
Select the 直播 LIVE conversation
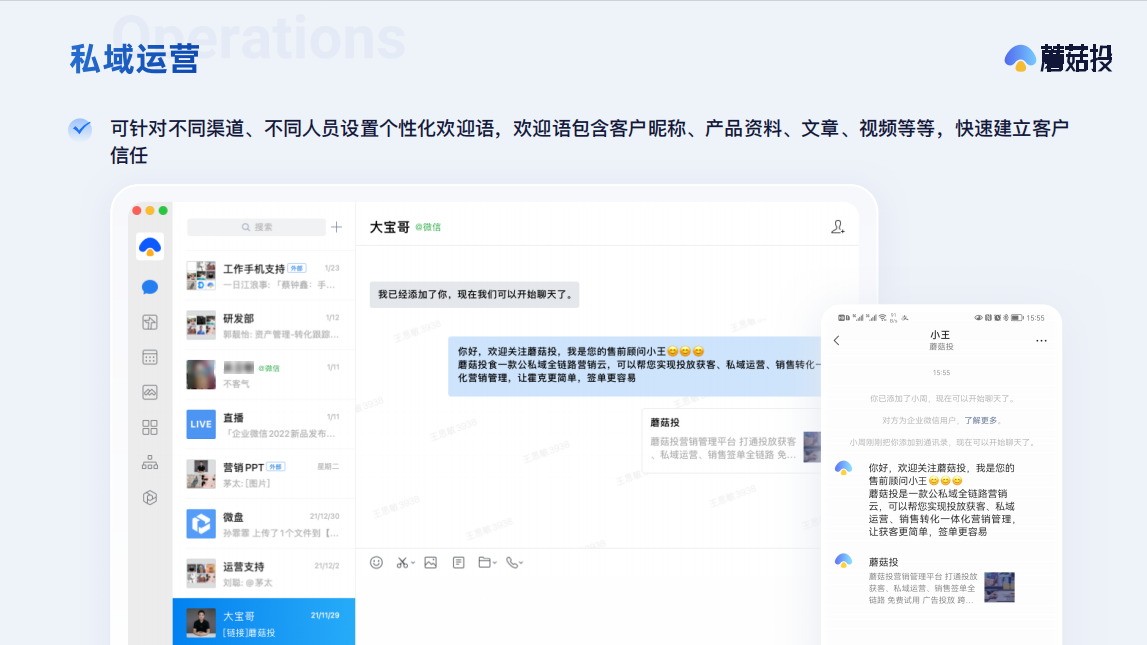[x=264, y=424]
